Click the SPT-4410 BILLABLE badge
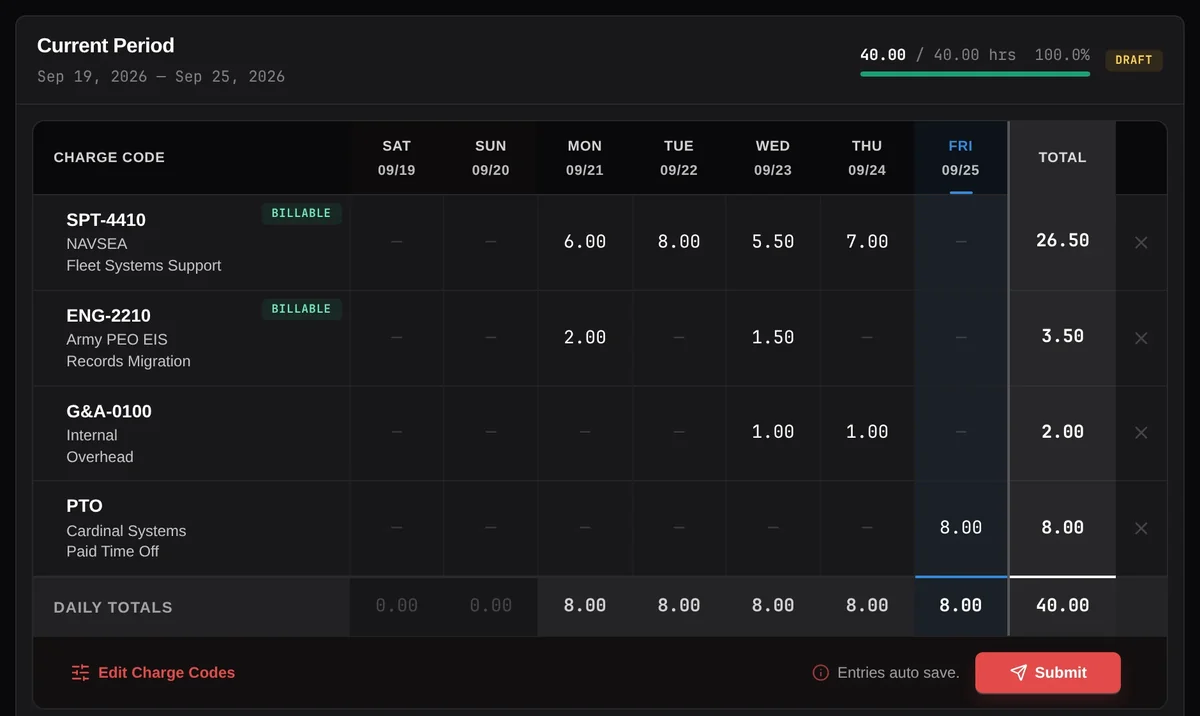This screenshot has height=716, width=1200. point(301,213)
